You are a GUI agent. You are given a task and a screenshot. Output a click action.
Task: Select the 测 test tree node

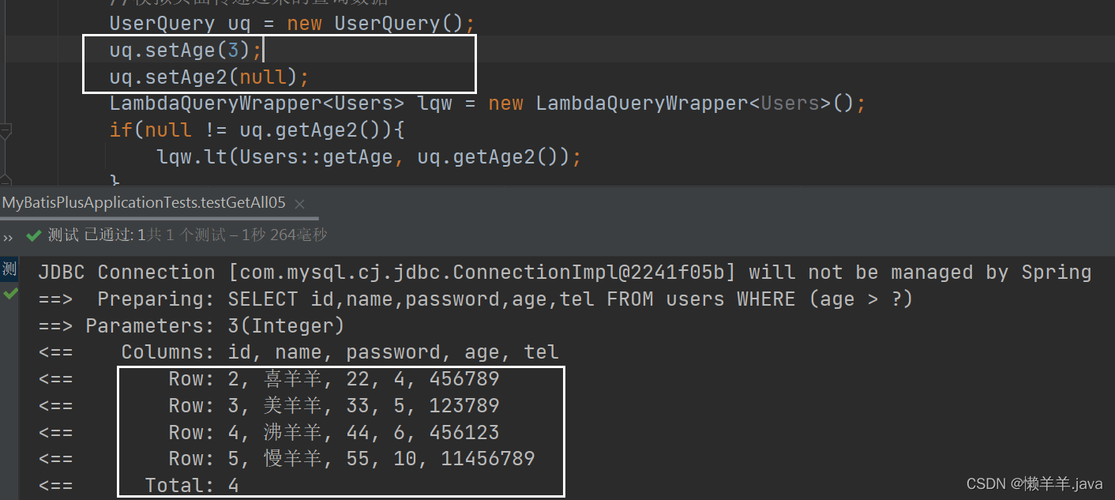click(9, 269)
